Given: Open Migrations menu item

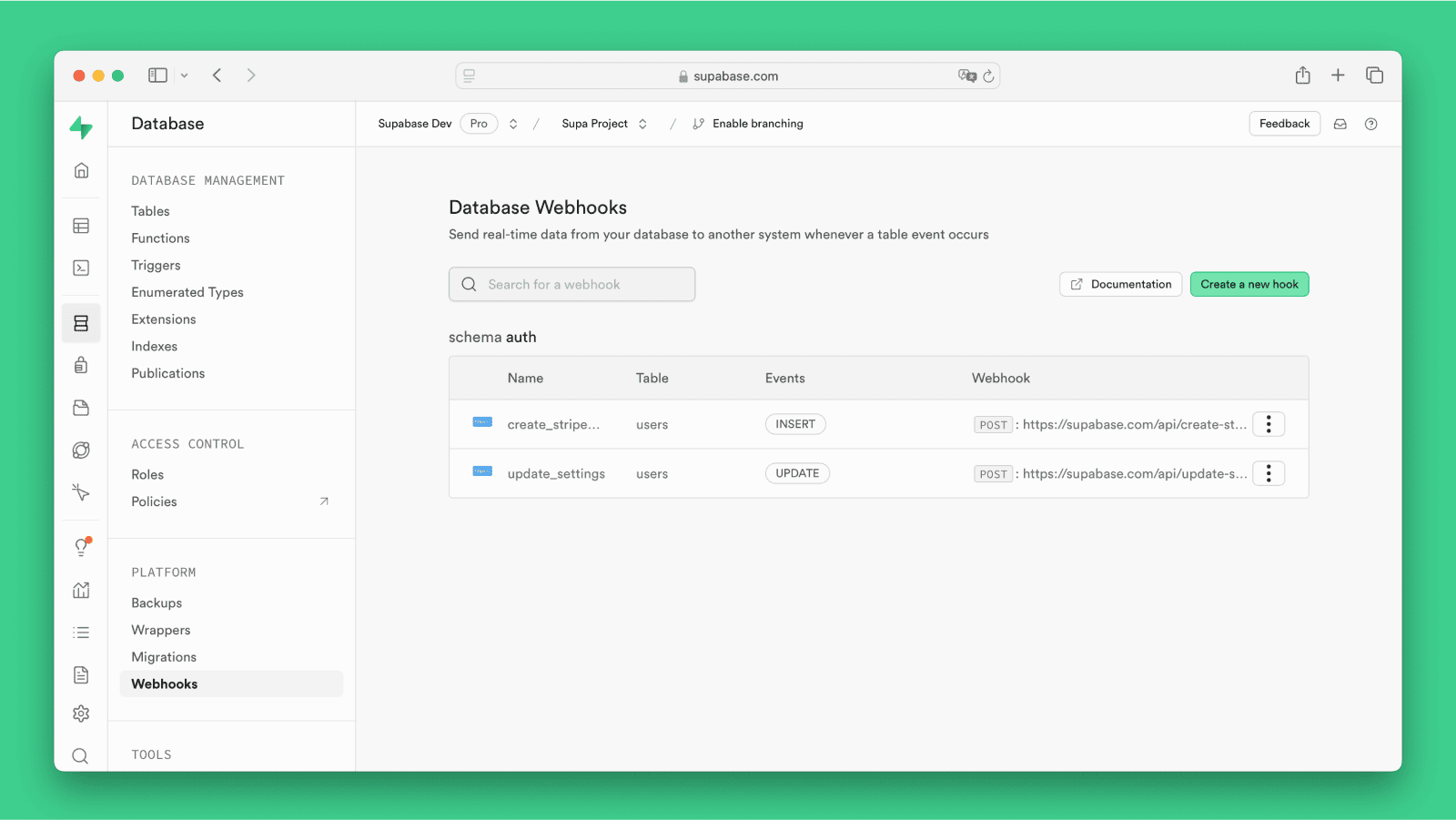Looking at the screenshot, I should click(164, 657).
